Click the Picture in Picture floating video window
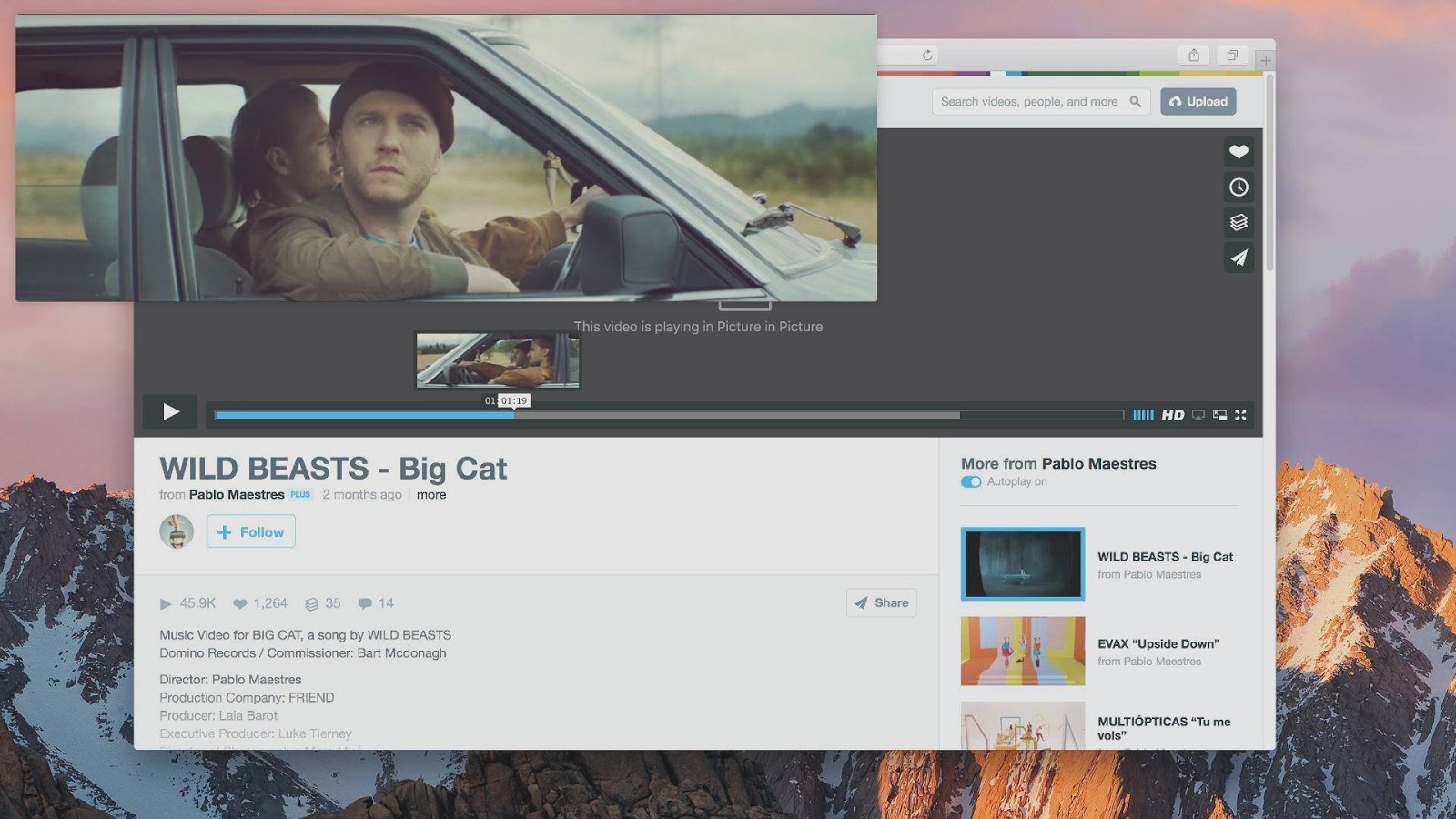Screen dimensions: 1456x819 pyautogui.click(x=446, y=157)
